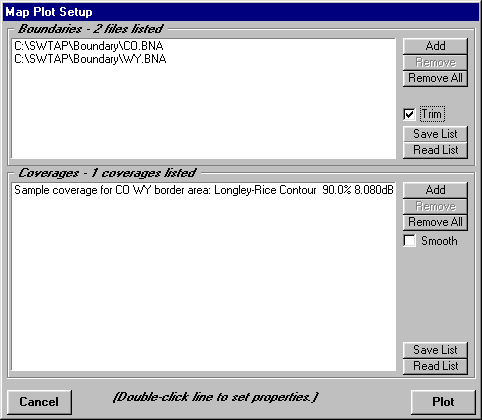Click Add in the Coverages section
The height and width of the screenshot is (420, 482).
[x=435, y=190]
